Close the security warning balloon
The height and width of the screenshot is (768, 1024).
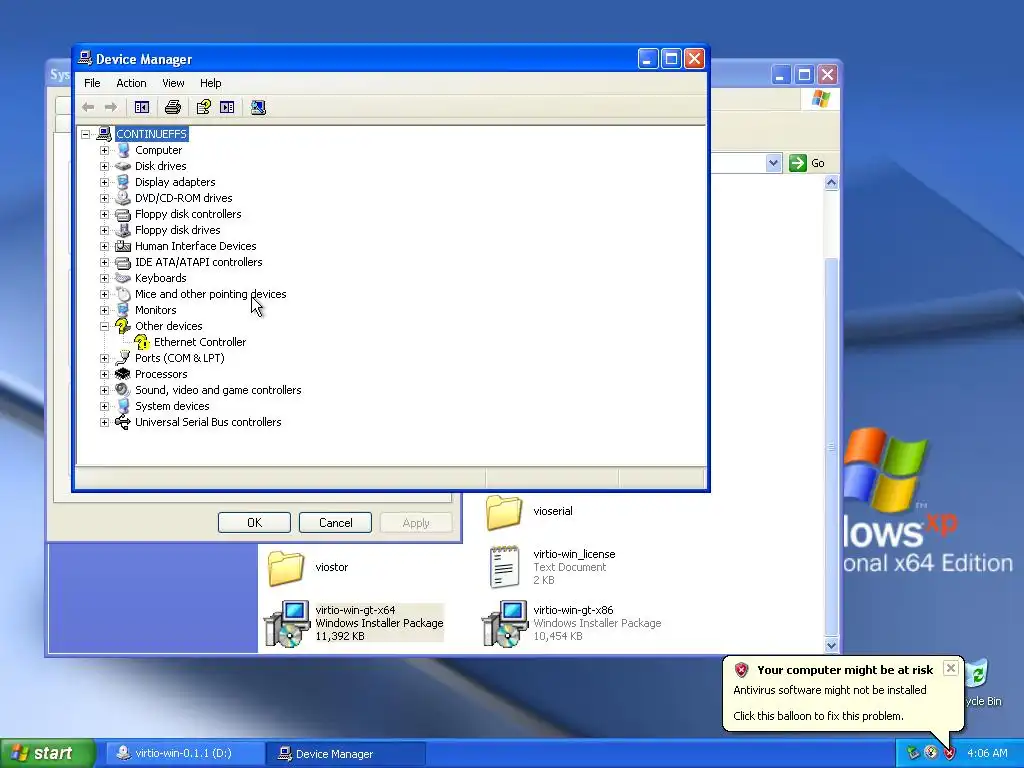pyautogui.click(x=951, y=668)
